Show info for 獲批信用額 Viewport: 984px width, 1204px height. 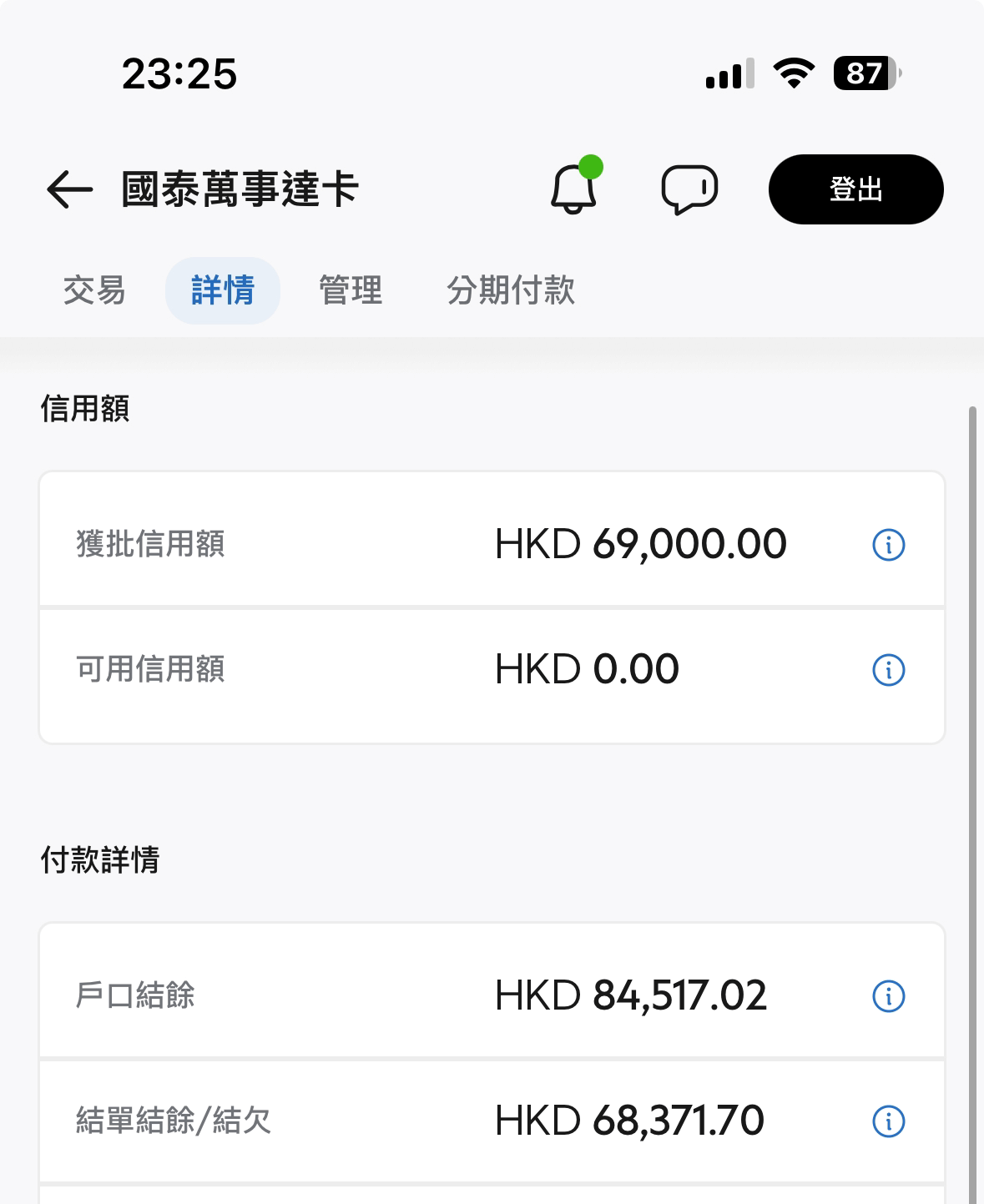[x=889, y=545]
